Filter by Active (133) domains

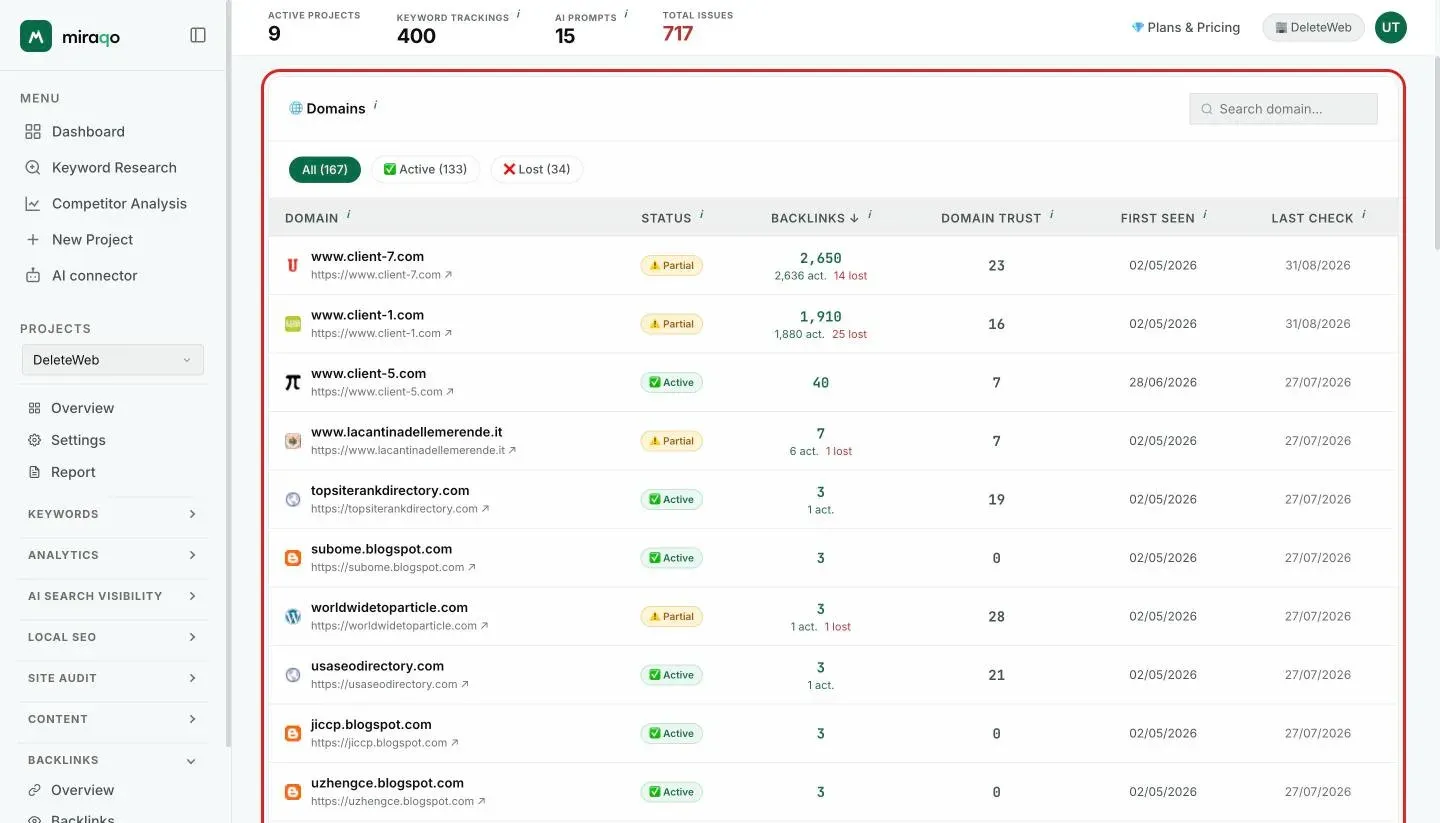coord(426,169)
